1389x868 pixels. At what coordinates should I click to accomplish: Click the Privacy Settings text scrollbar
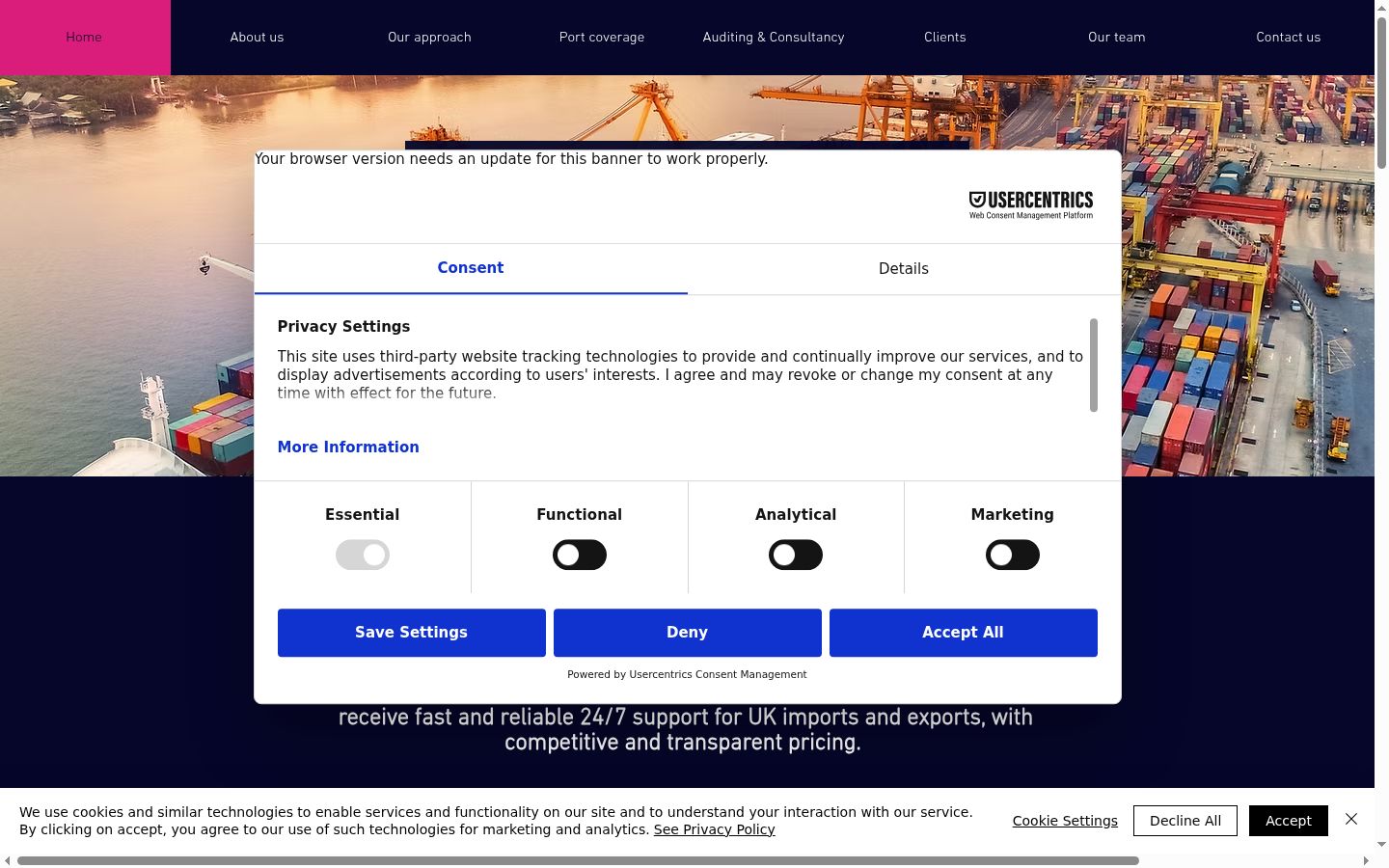coord(1094,366)
